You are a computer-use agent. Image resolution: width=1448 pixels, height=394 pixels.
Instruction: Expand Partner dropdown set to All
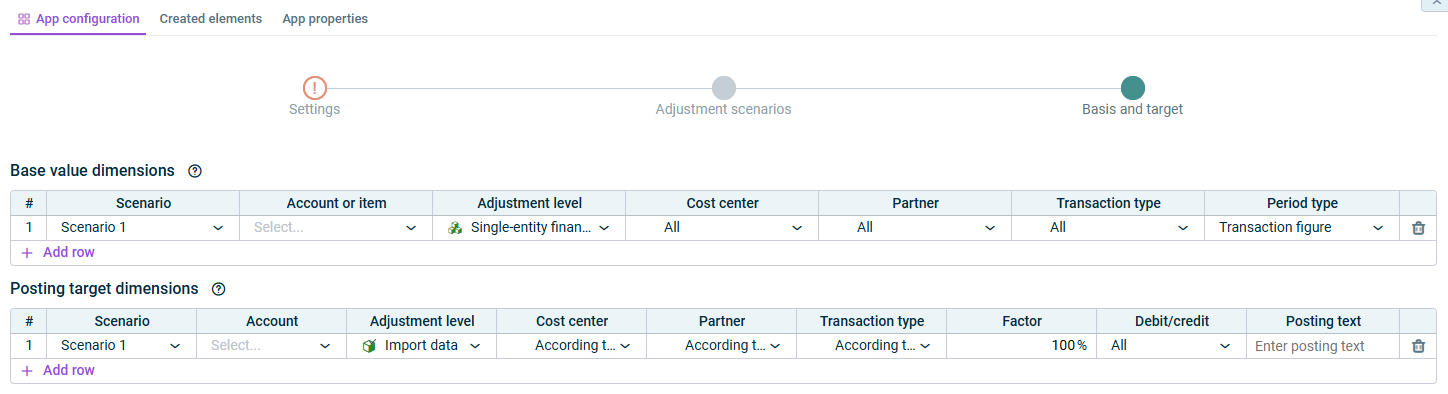tap(915, 228)
